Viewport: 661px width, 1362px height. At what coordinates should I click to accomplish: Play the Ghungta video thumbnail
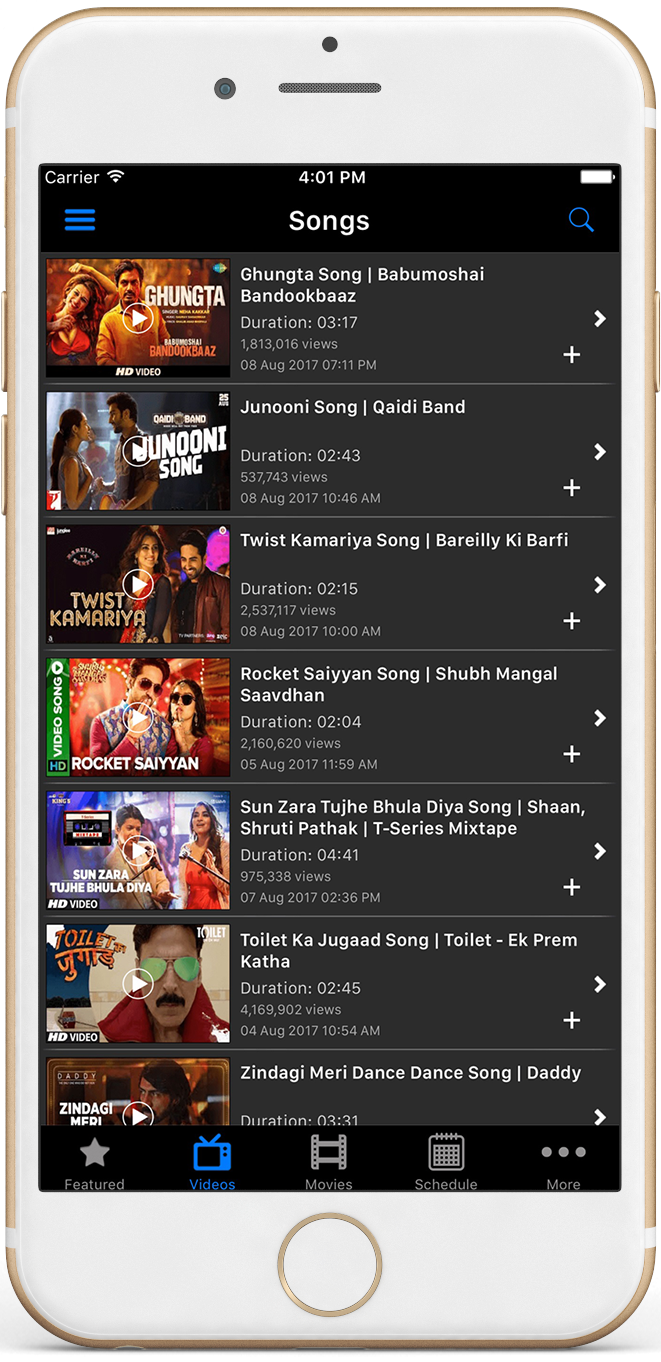[x=138, y=318]
